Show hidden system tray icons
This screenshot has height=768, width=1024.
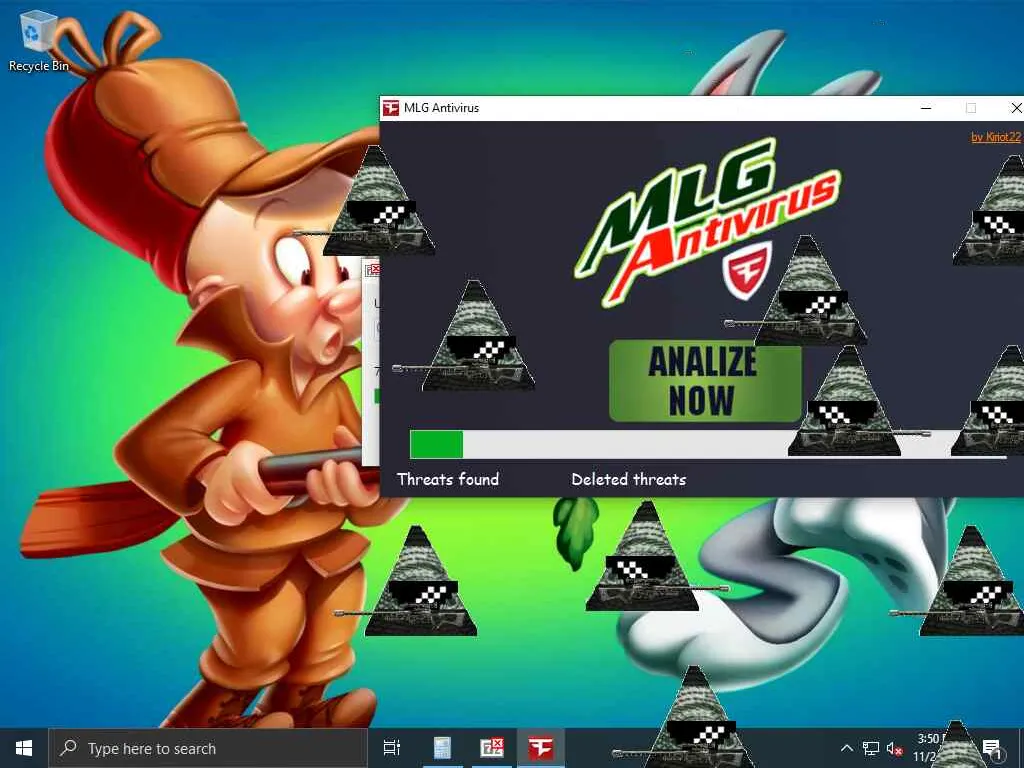point(846,748)
